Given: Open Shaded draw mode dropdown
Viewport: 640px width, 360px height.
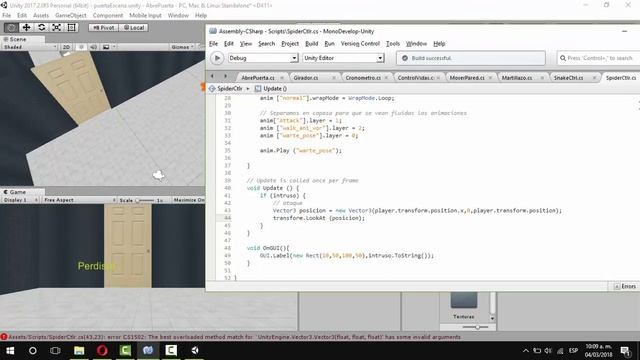Looking at the screenshot, I should click(29, 47).
